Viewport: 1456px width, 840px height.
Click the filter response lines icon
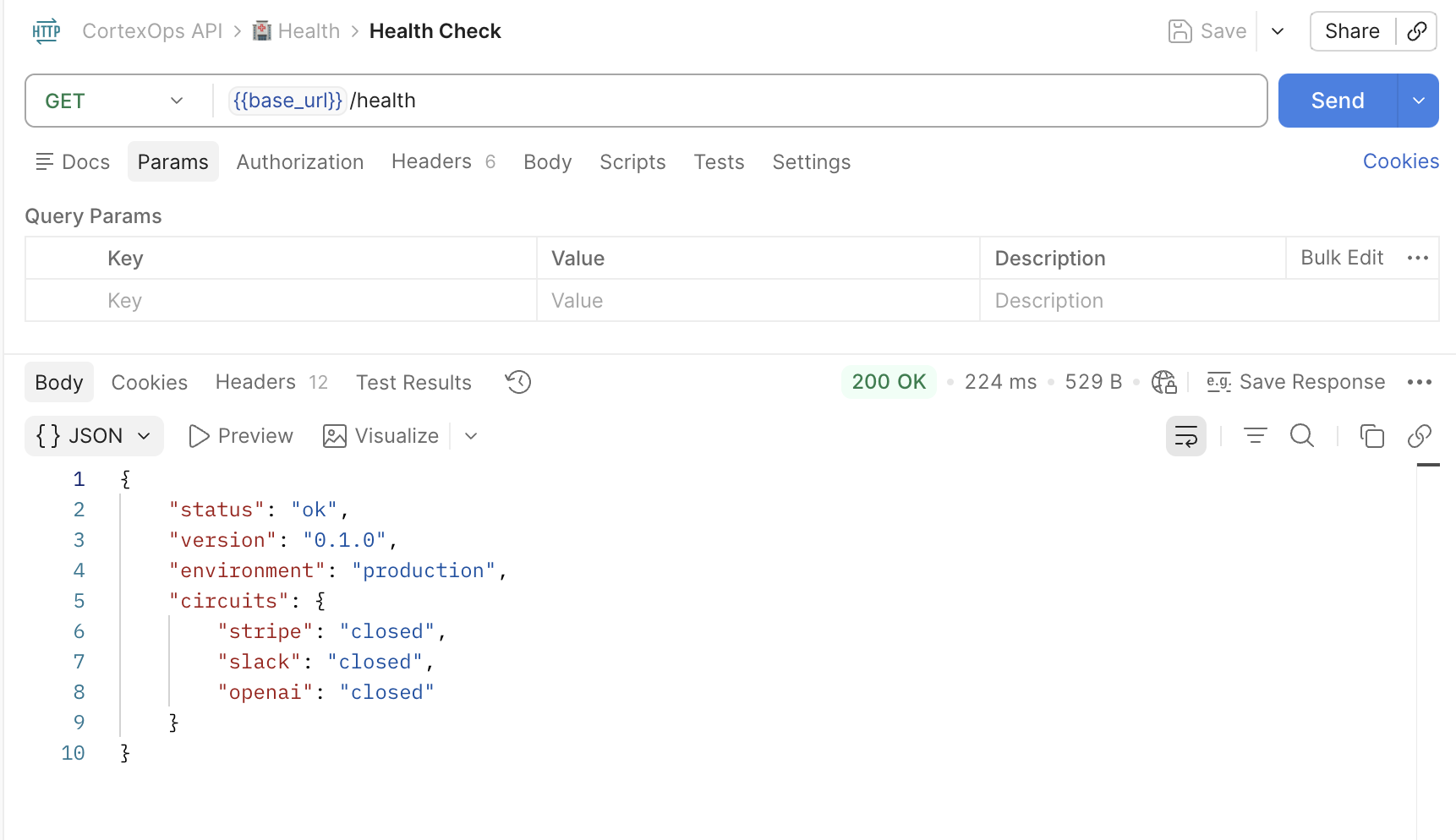click(x=1255, y=436)
